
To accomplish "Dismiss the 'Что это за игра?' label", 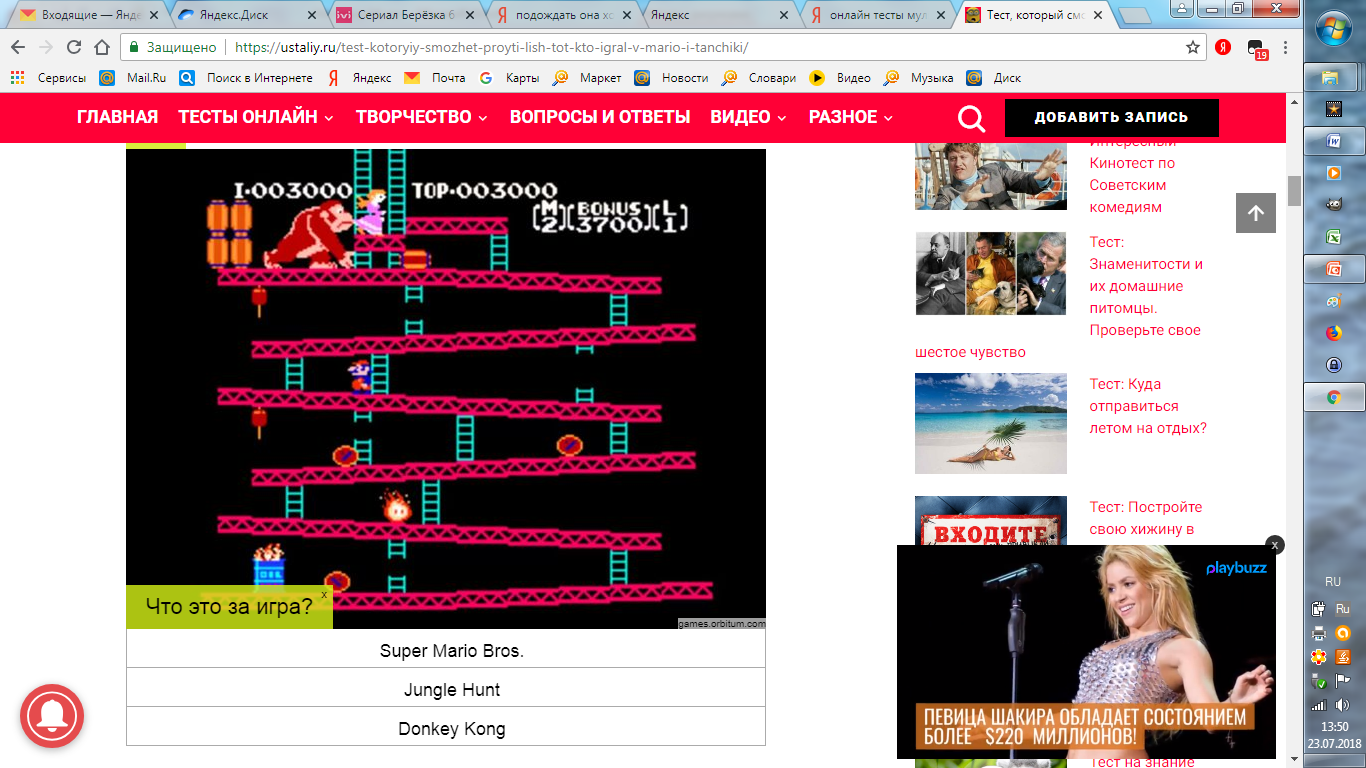I will [324, 594].
